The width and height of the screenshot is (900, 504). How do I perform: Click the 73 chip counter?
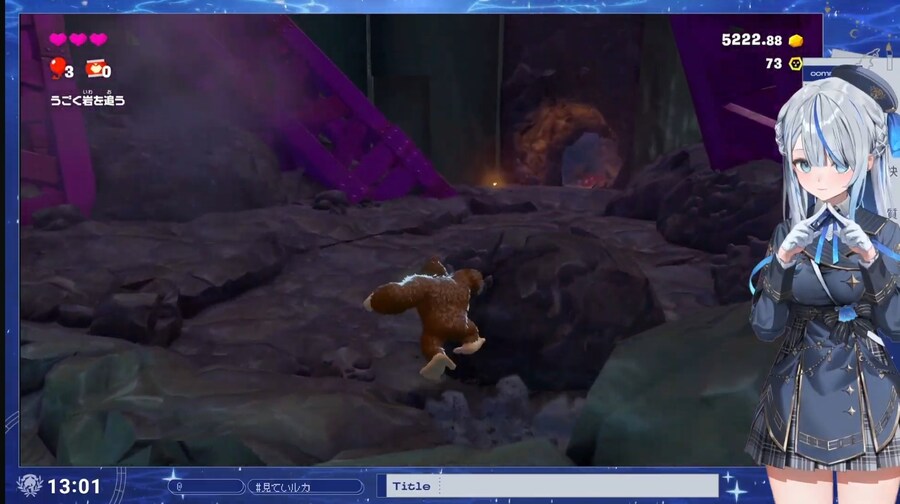[x=774, y=64]
